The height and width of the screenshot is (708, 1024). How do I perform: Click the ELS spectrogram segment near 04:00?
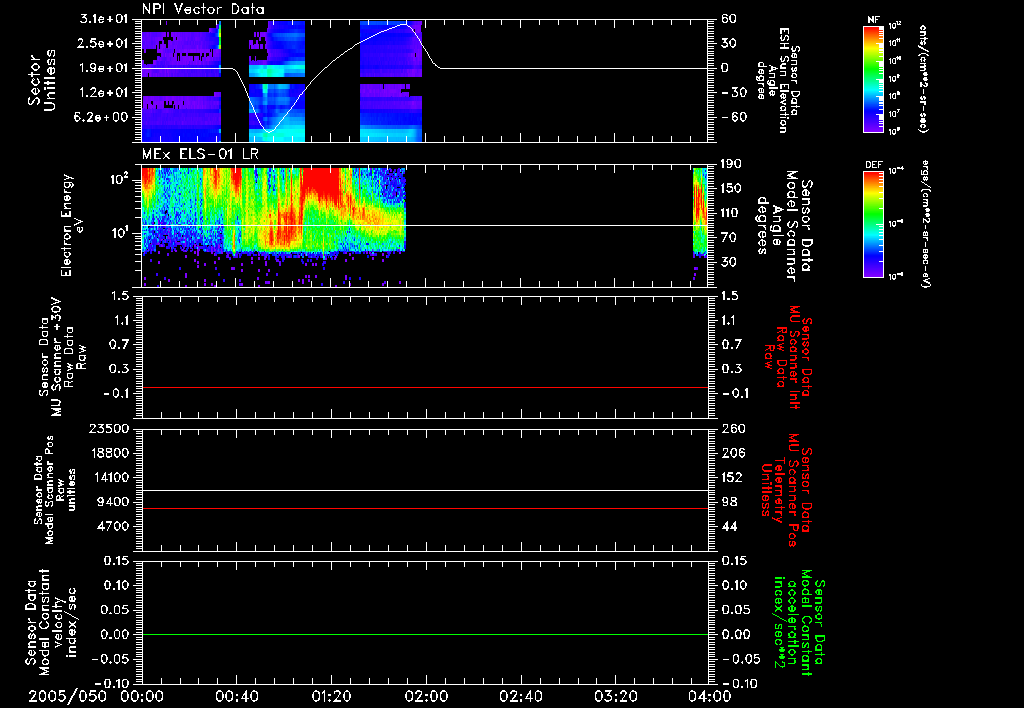pyautogui.click(x=700, y=216)
